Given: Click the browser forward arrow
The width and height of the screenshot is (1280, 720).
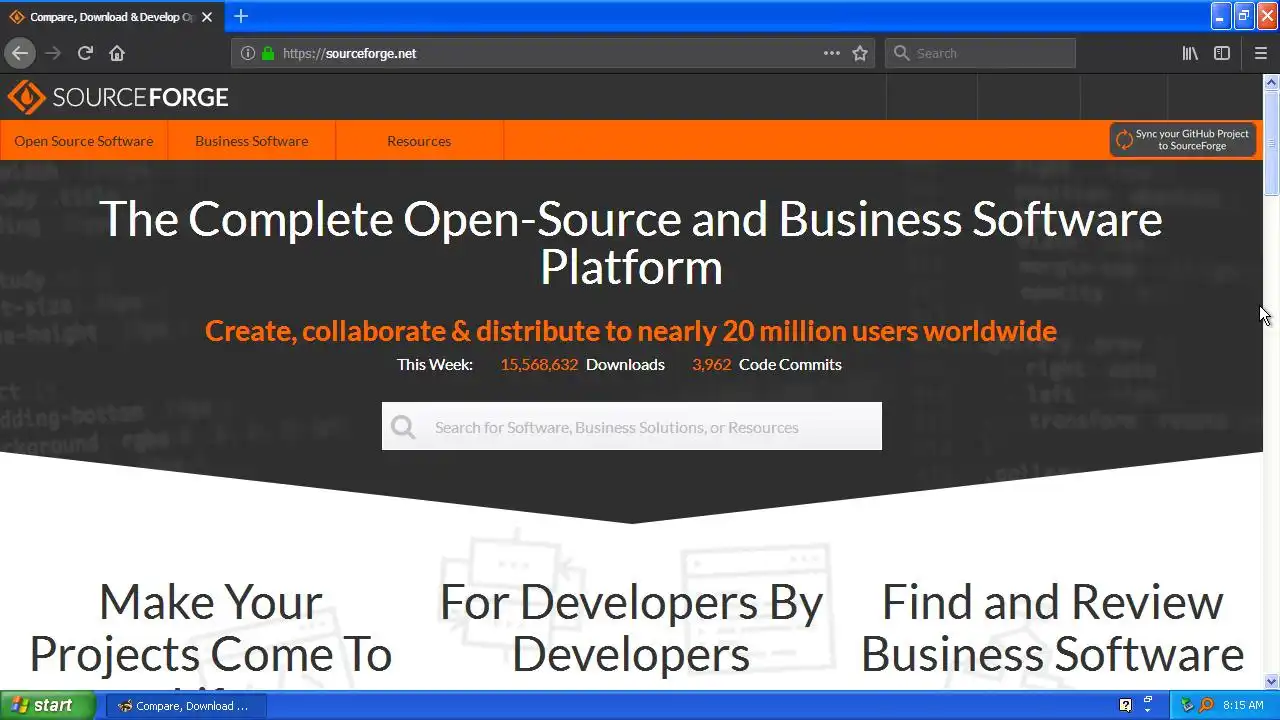Looking at the screenshot, I should point(53,53).
